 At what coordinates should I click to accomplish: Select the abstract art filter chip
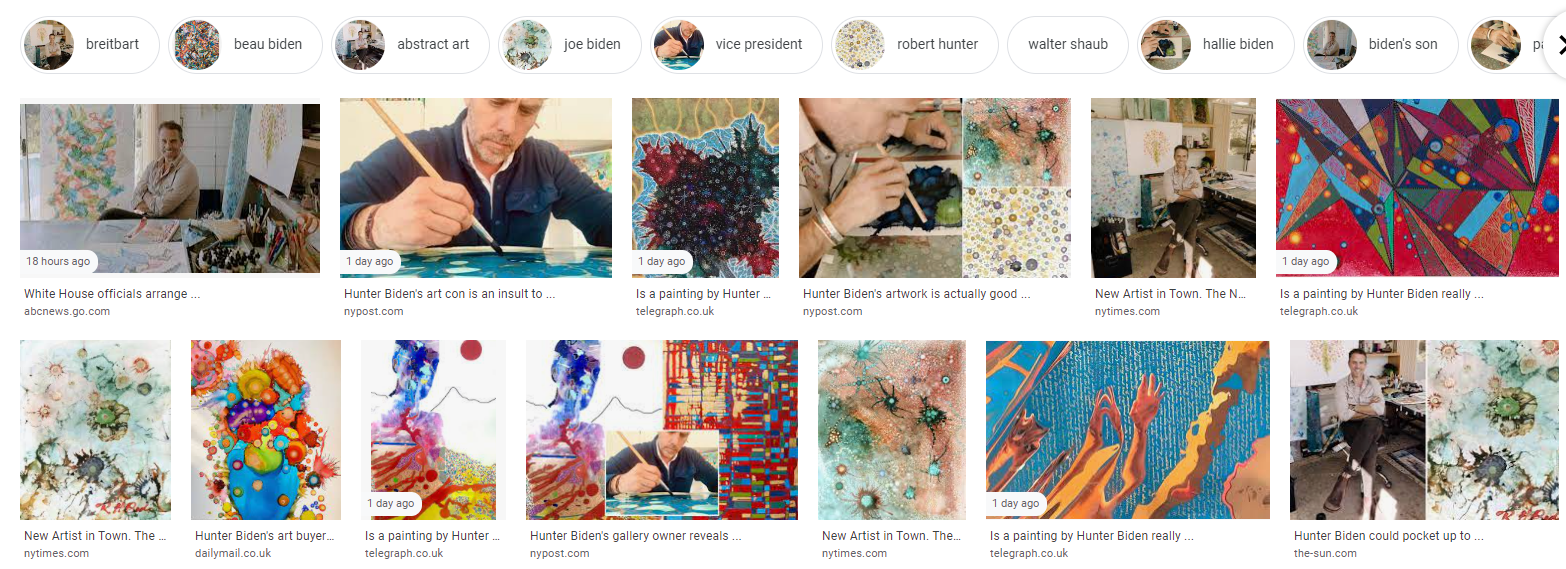411,45
